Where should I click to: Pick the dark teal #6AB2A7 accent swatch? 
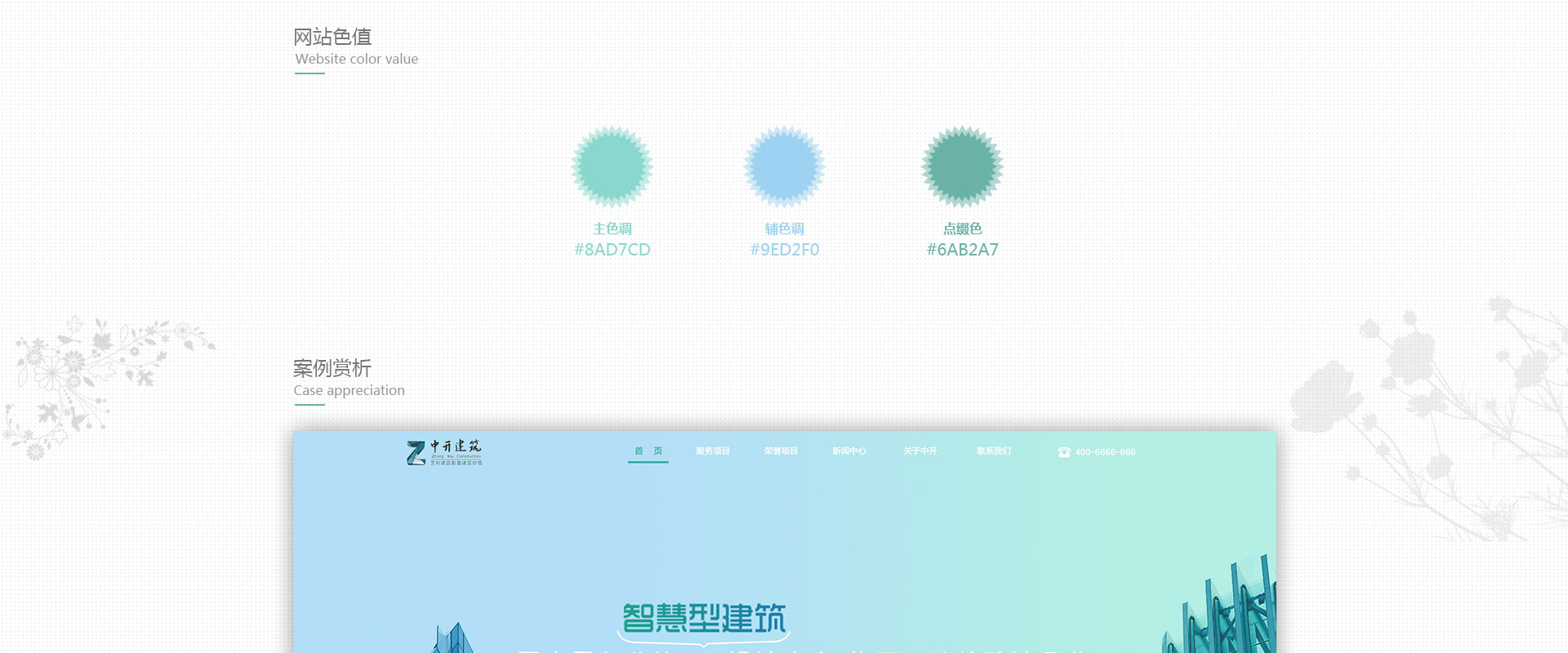[x=962, y=167]
